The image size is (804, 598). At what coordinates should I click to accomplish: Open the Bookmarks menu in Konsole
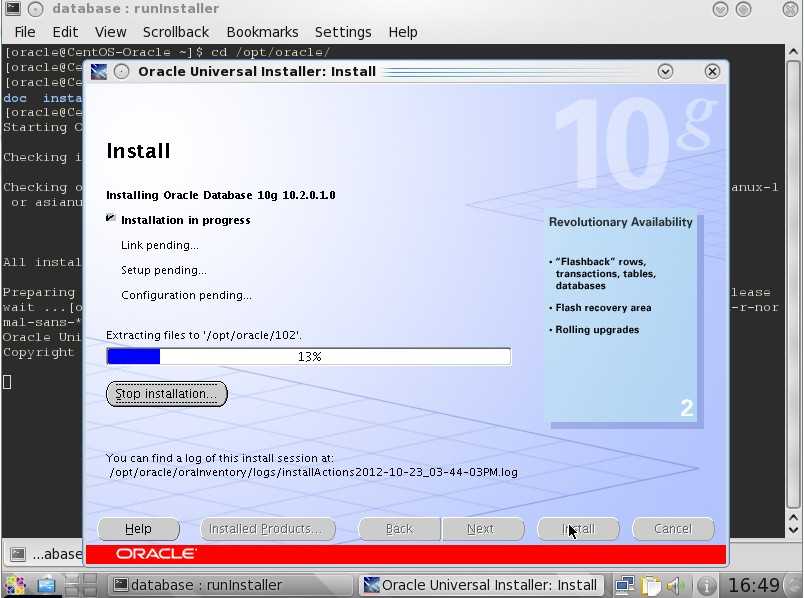coord(262,32)
